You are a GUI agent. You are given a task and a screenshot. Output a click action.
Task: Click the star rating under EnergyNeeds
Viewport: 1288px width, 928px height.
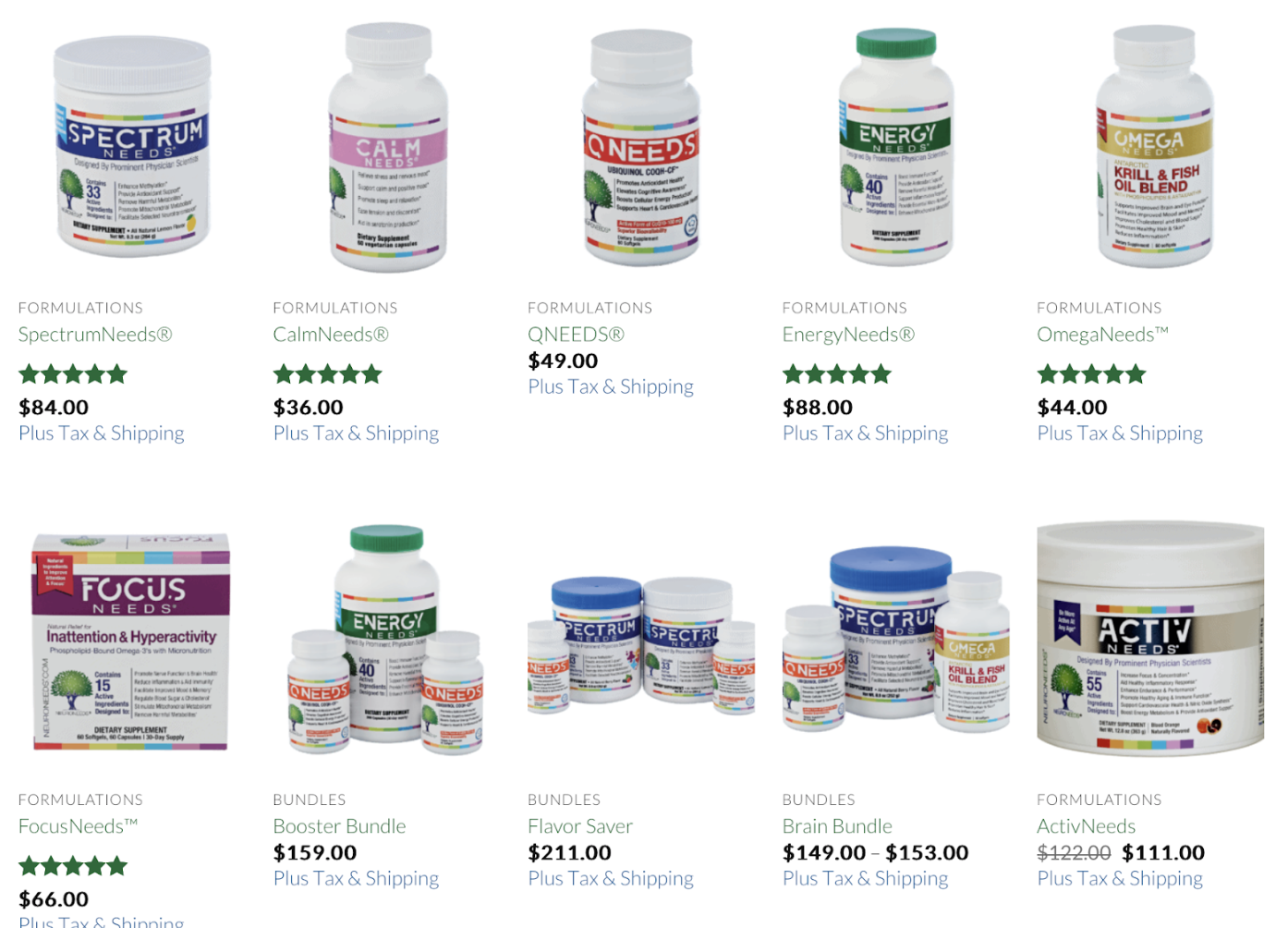click(x=837, y=374)
